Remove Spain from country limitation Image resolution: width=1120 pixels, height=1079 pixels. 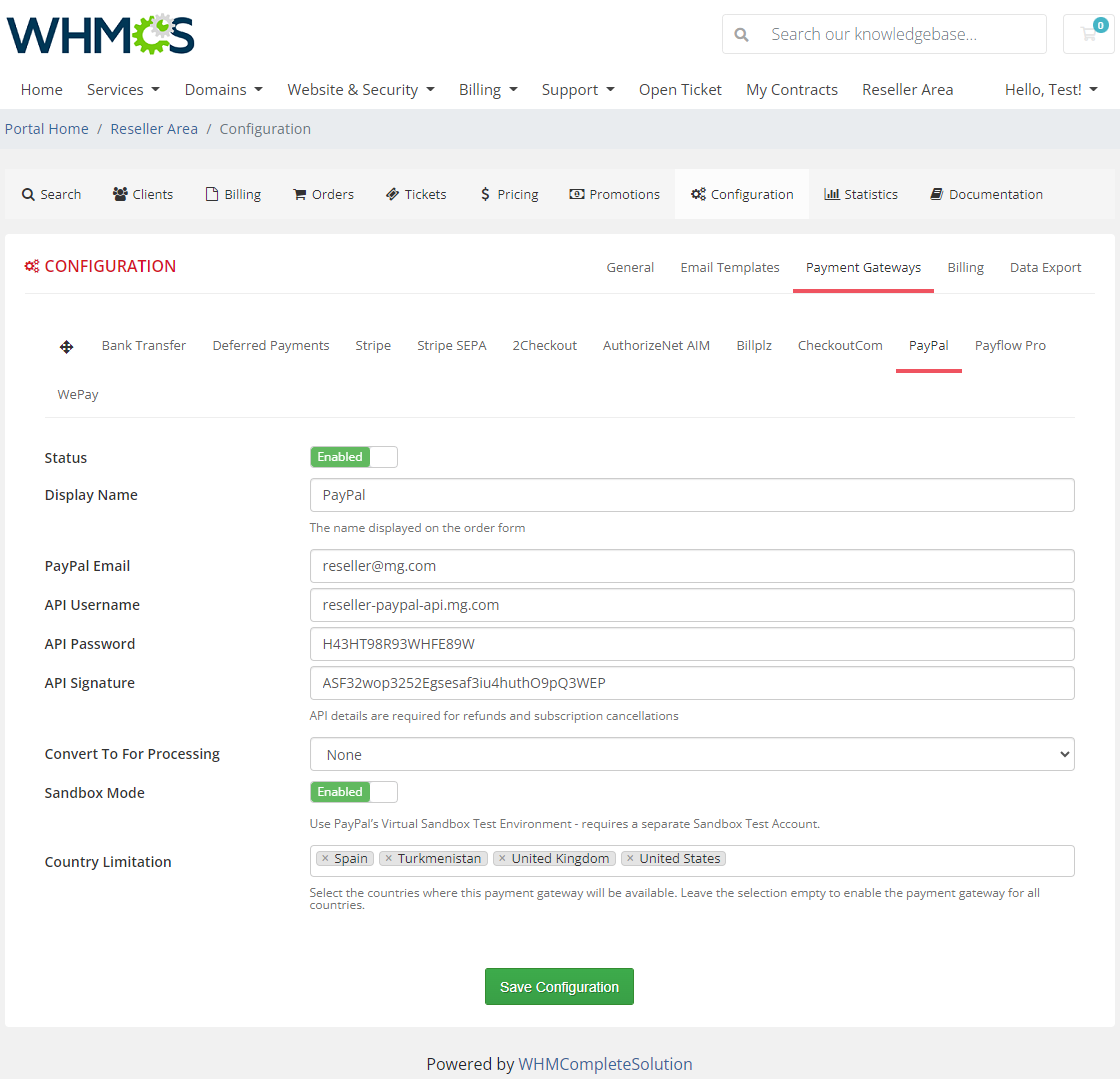click(x=326, y=858)
